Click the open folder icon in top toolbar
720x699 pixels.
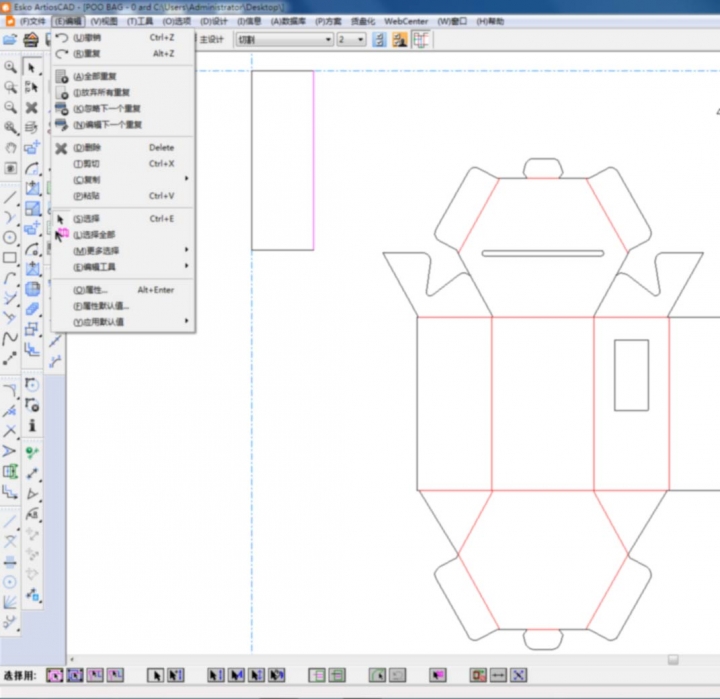[10, 40]
